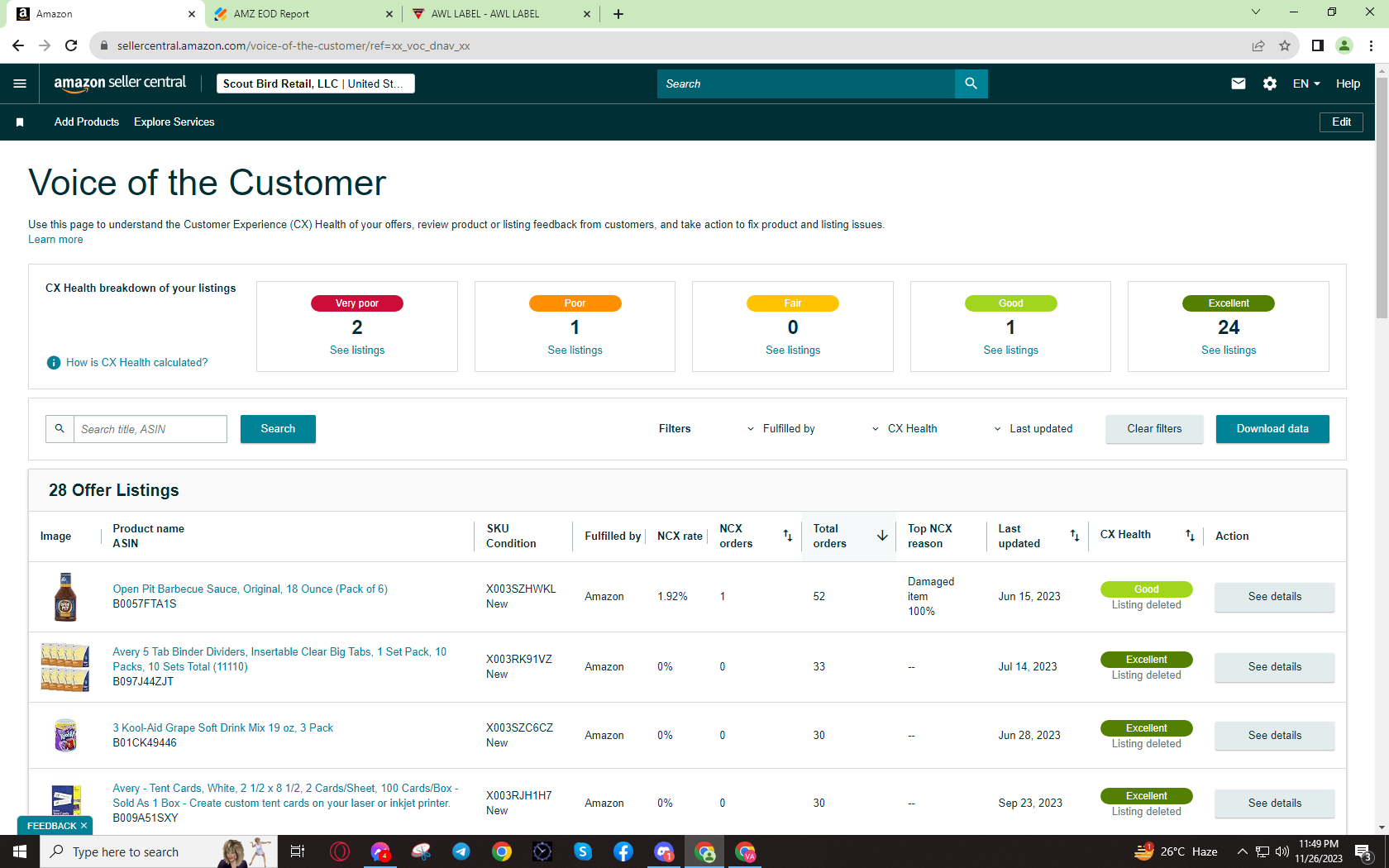Open the browser tab search chevron
The height and width of the screenshot is (868, 1389).
point(1256,12)
